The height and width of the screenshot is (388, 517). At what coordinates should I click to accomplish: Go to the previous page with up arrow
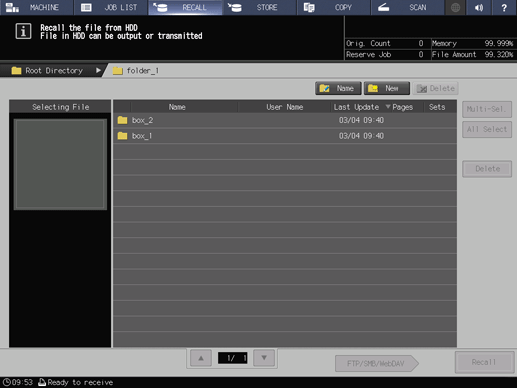[x=201, y=358]
